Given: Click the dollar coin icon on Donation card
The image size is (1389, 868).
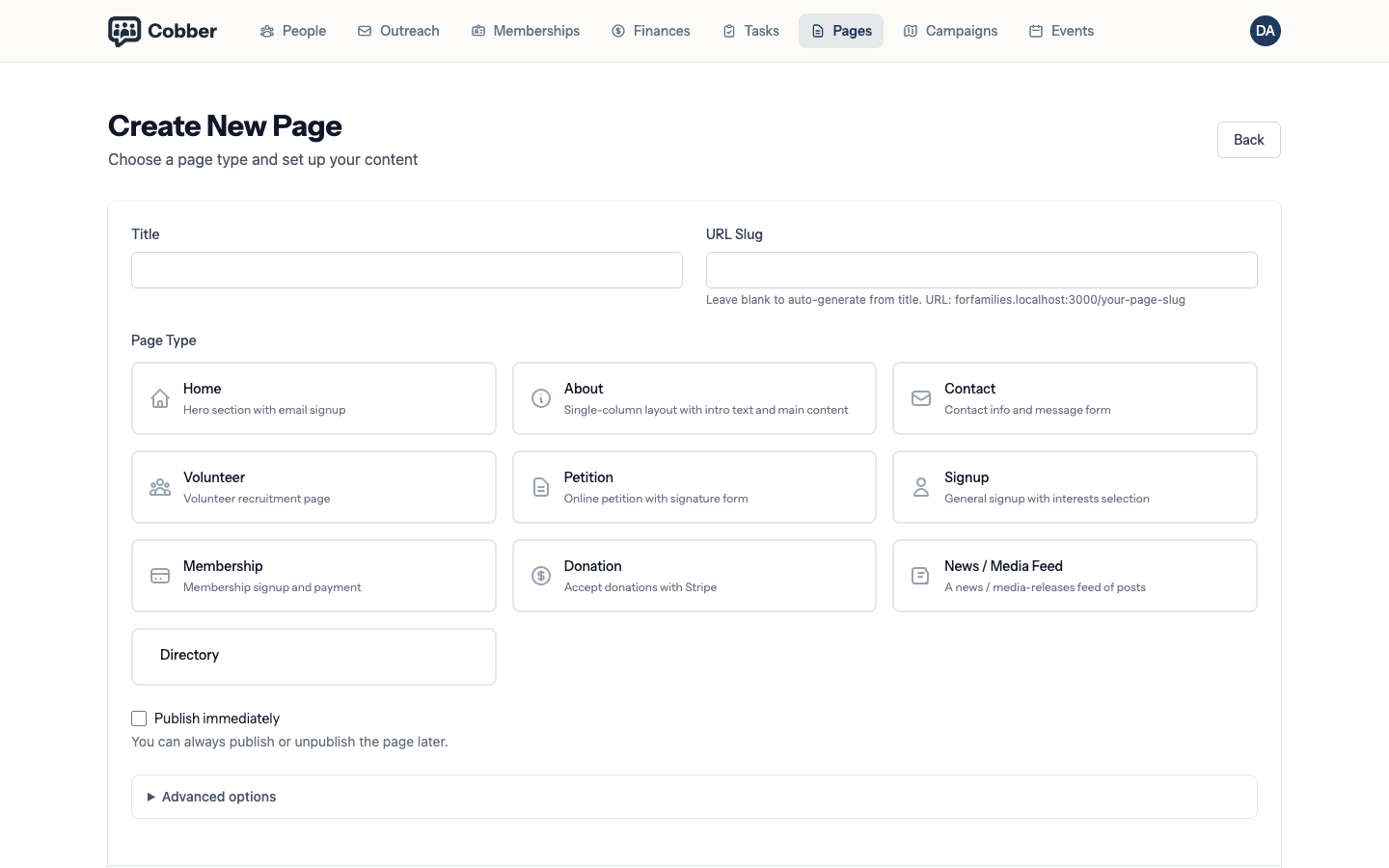Looking at the screenshot, I should [541, 576].
